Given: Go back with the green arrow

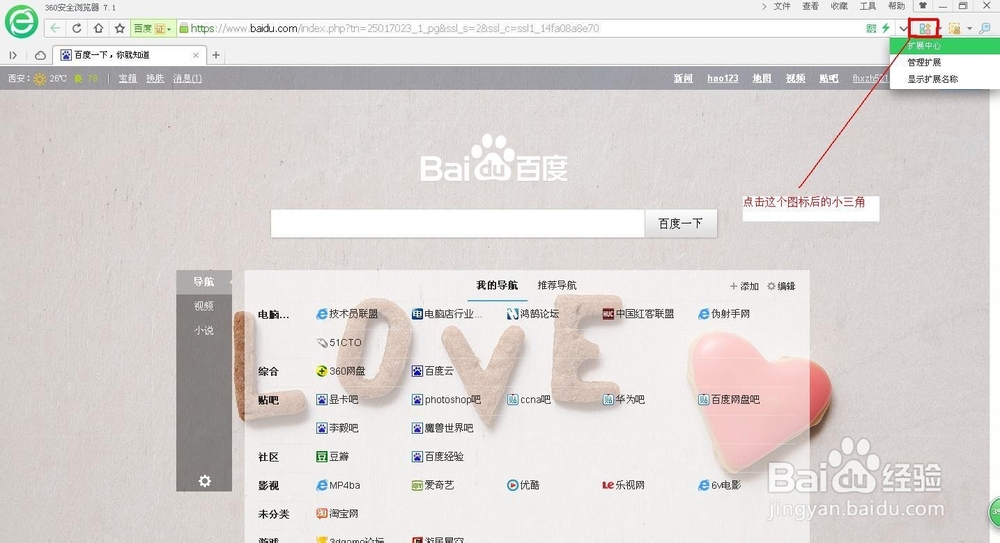Looking at the screenshot, I should [x=55, y=28].
